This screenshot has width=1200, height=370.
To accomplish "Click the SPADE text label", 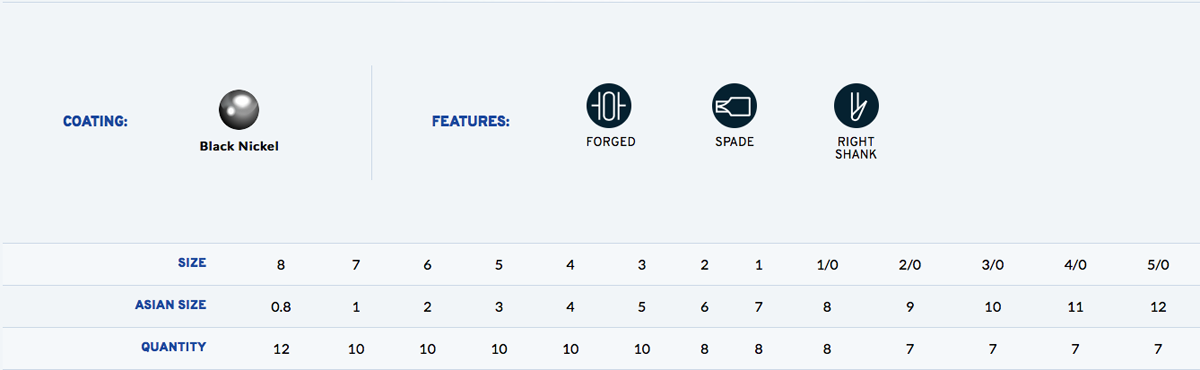I will click(x=734, y=142).
